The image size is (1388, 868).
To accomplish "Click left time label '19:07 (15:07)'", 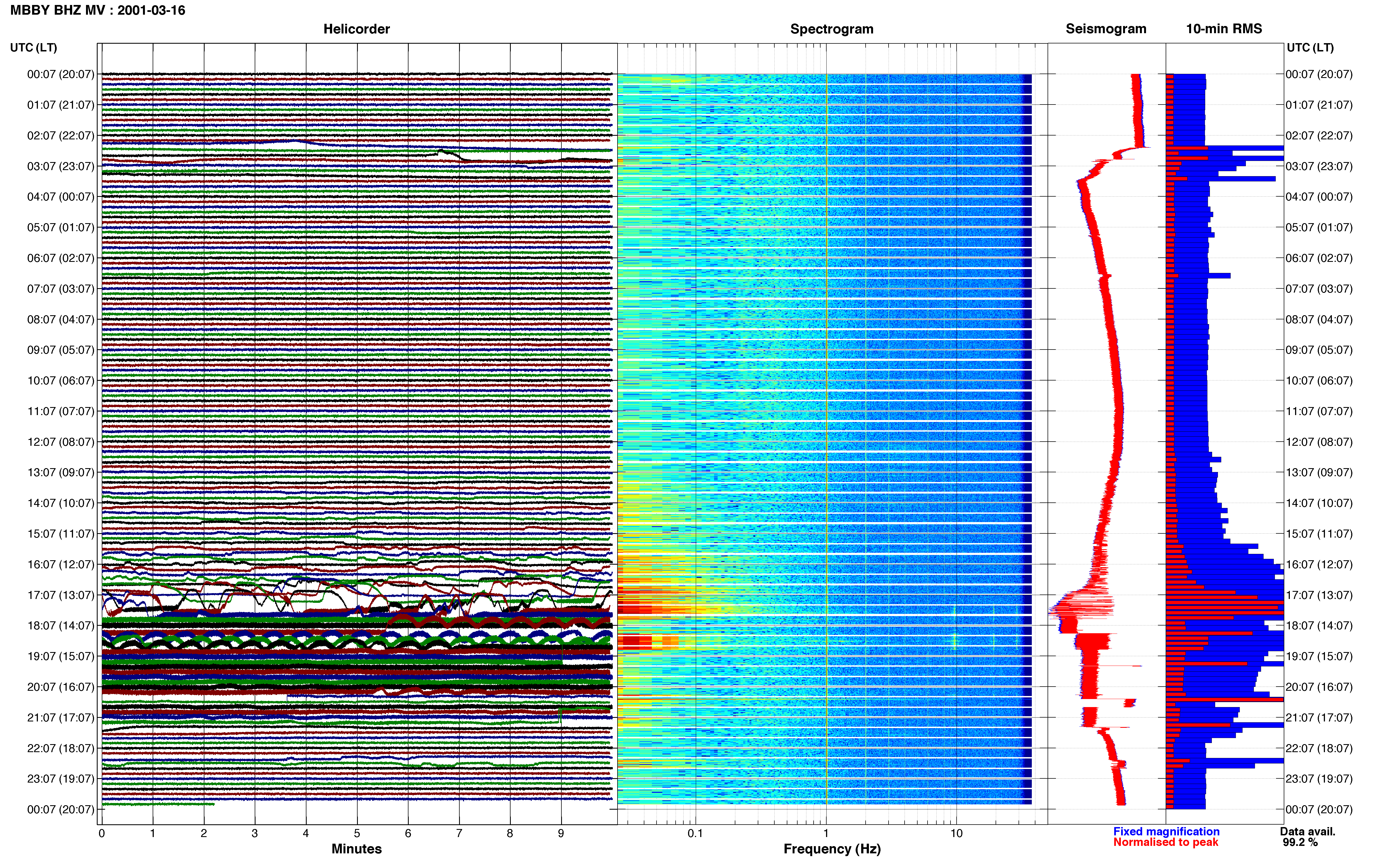I will [61, 656].
